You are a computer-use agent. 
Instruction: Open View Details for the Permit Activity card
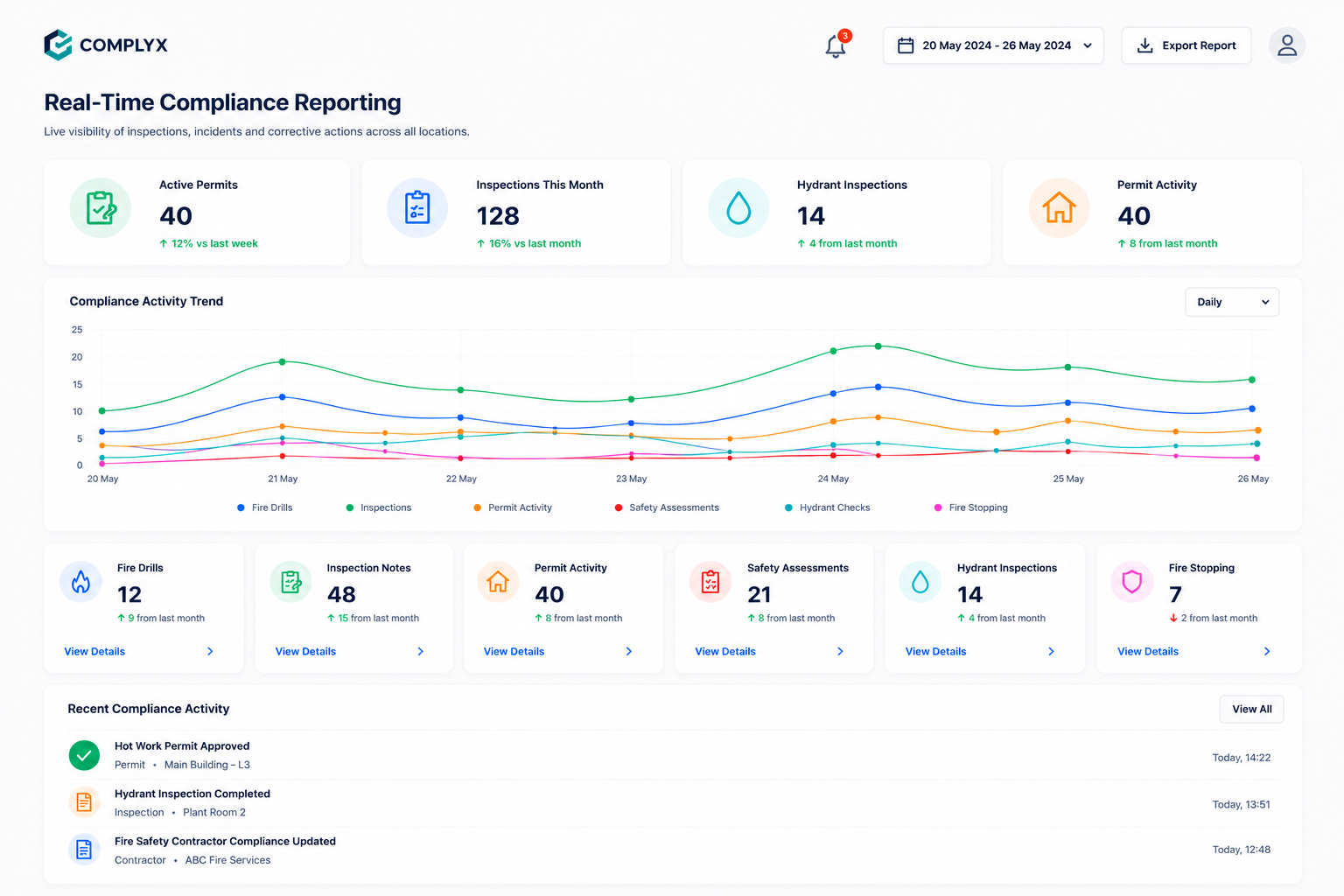point(514,651)
